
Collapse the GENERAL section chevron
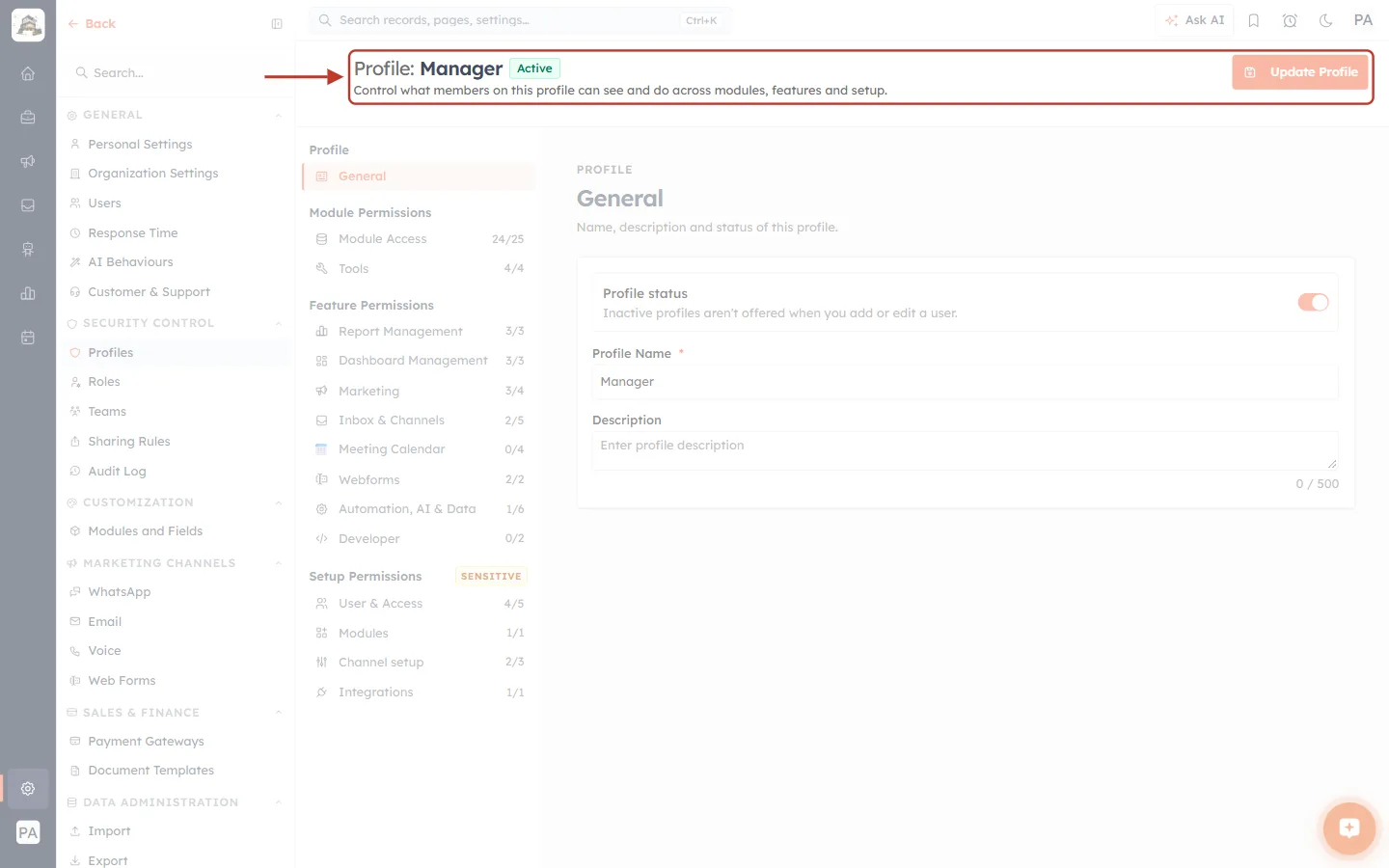click(279, 116)
